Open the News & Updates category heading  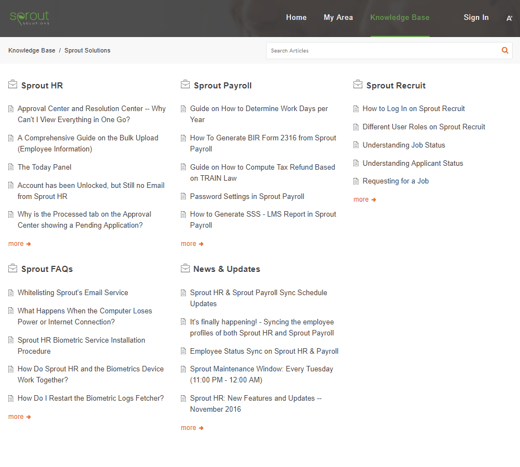click(x=227, y=269)
